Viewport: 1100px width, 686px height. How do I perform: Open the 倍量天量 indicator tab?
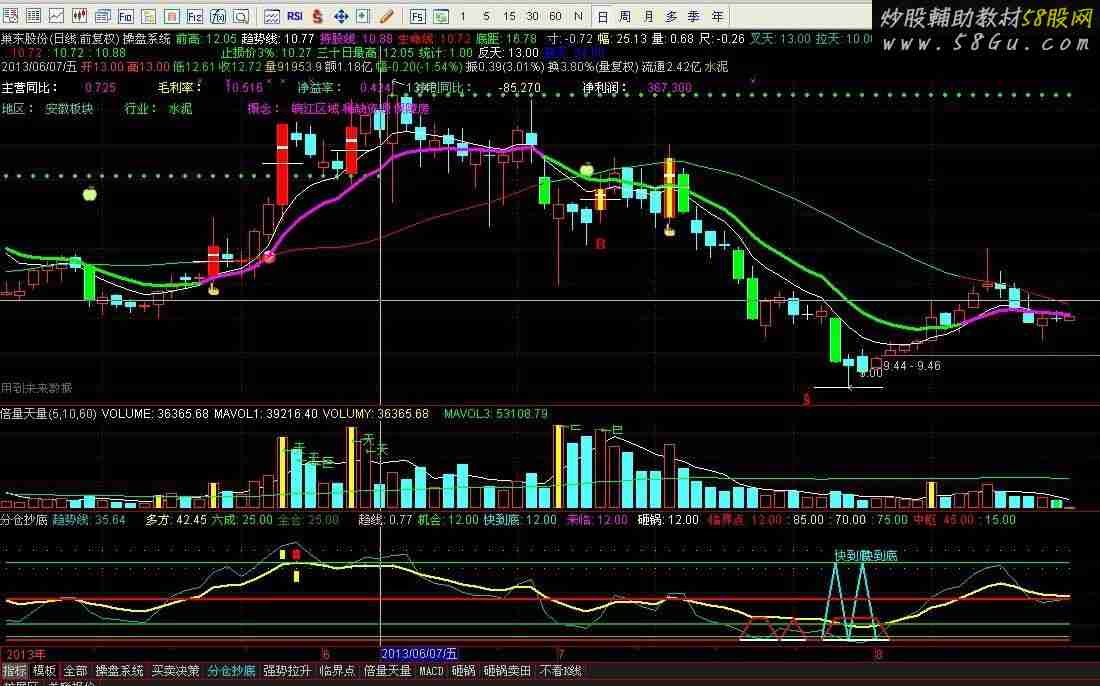387,671
